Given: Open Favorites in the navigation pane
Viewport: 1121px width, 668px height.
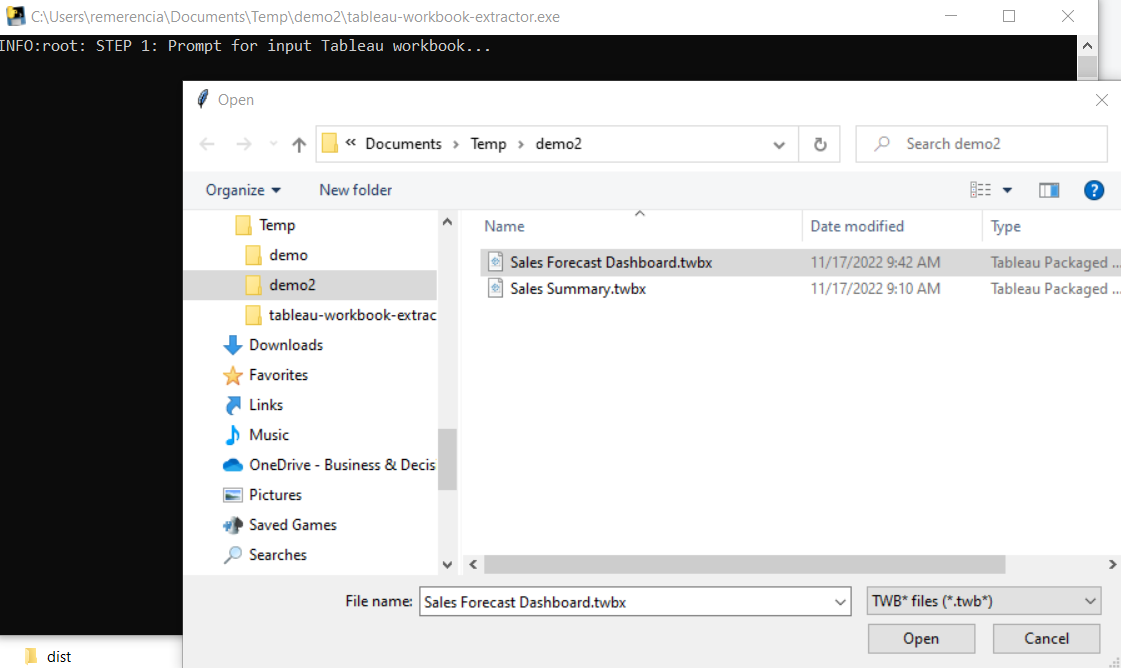Looking at the screenshot, I should pos(278,375).
